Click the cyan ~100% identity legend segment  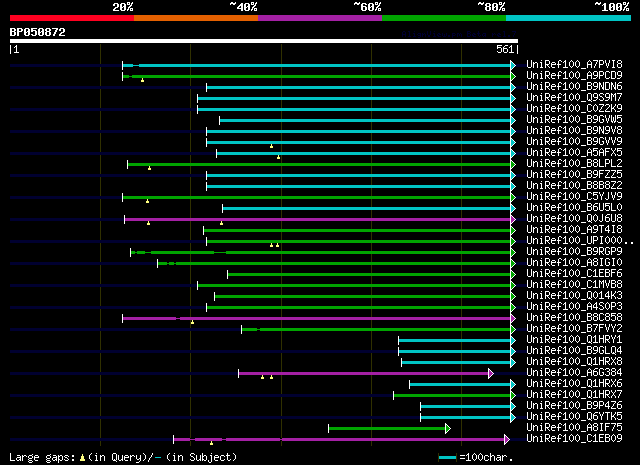click(x=569, y=18)
